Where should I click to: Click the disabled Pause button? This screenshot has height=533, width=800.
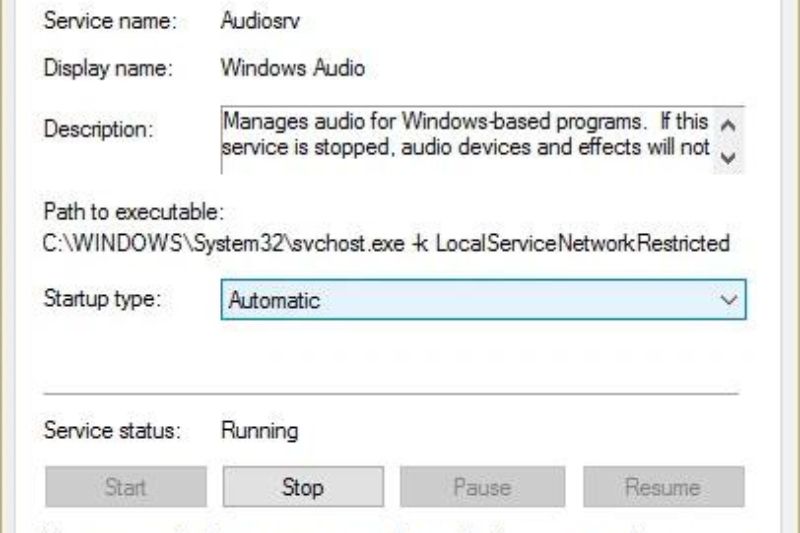coord(482,487)
